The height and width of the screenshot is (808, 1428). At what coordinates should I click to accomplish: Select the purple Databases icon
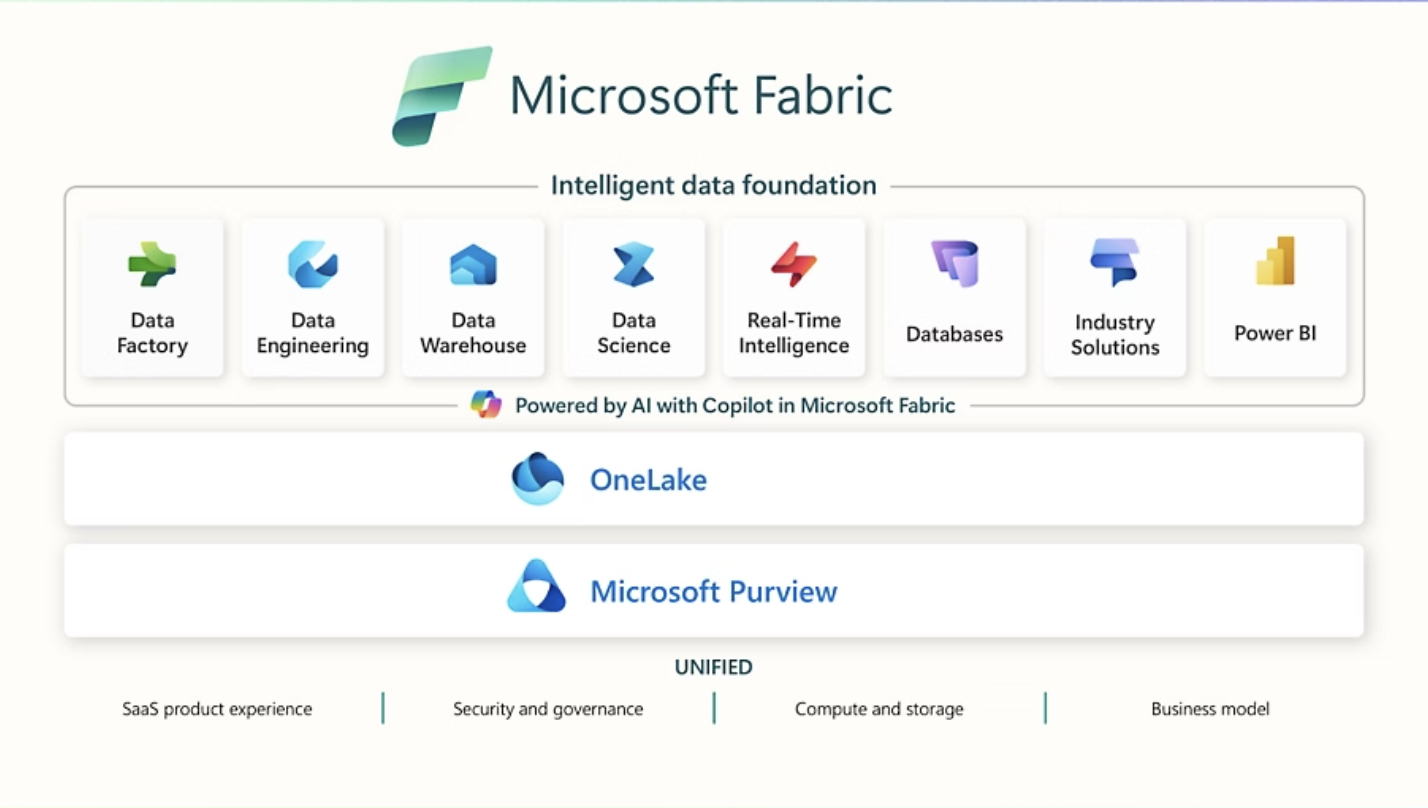click(x=955, y=264)
